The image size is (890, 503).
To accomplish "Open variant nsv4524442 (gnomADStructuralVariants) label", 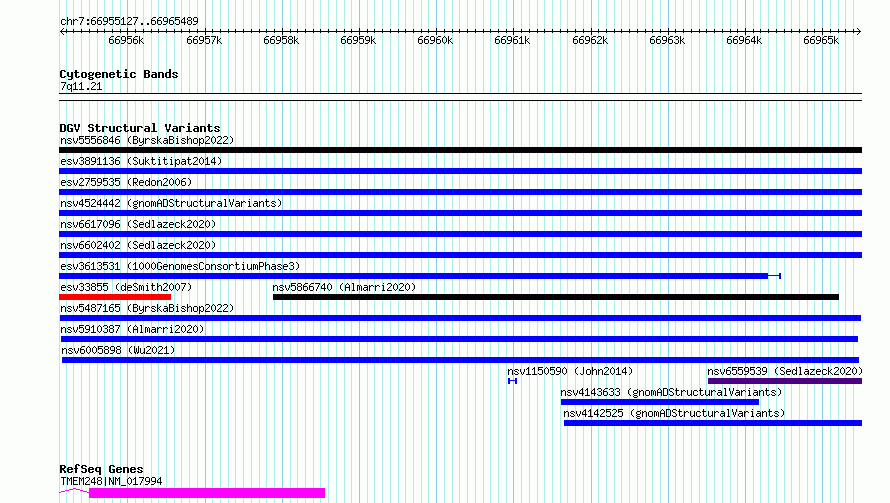I will tap(171, 203).
